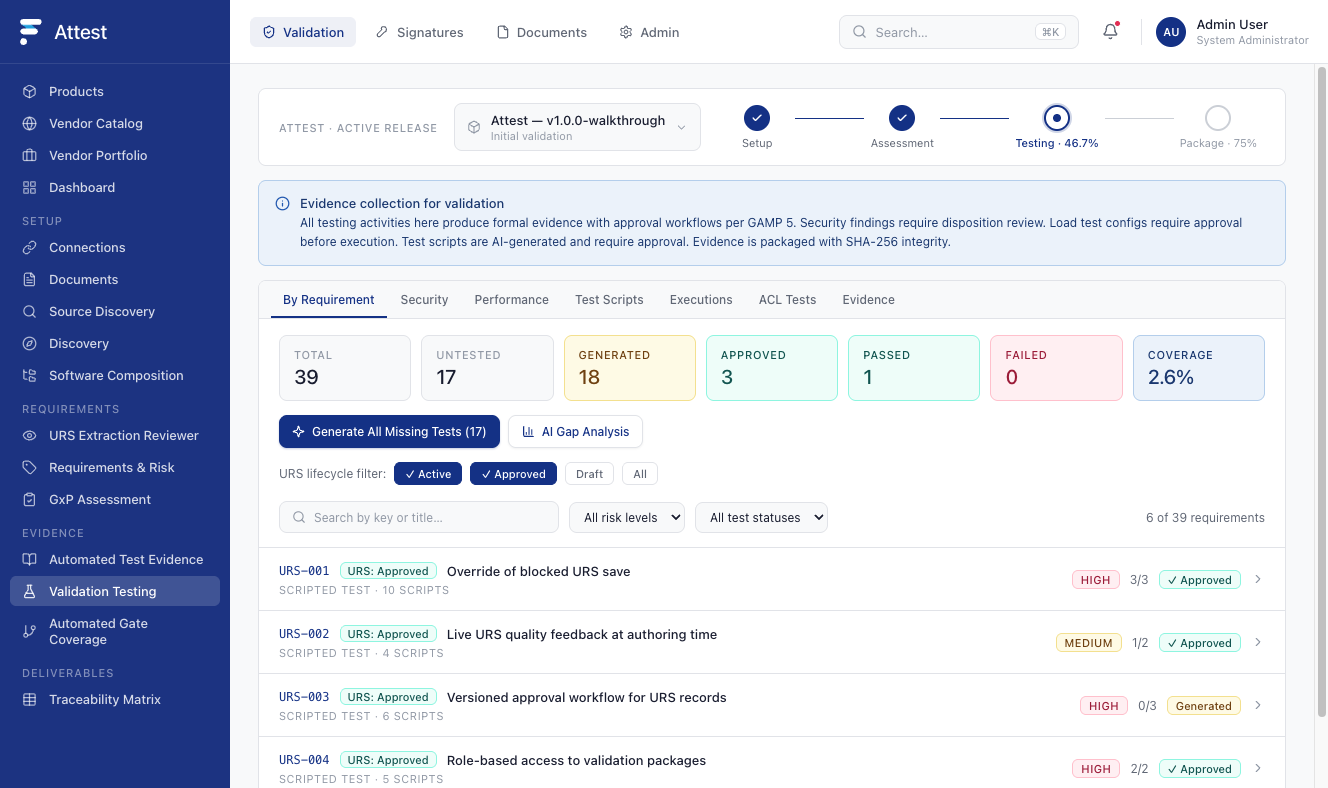Click the Discovery compass icon

coord(30,343)
